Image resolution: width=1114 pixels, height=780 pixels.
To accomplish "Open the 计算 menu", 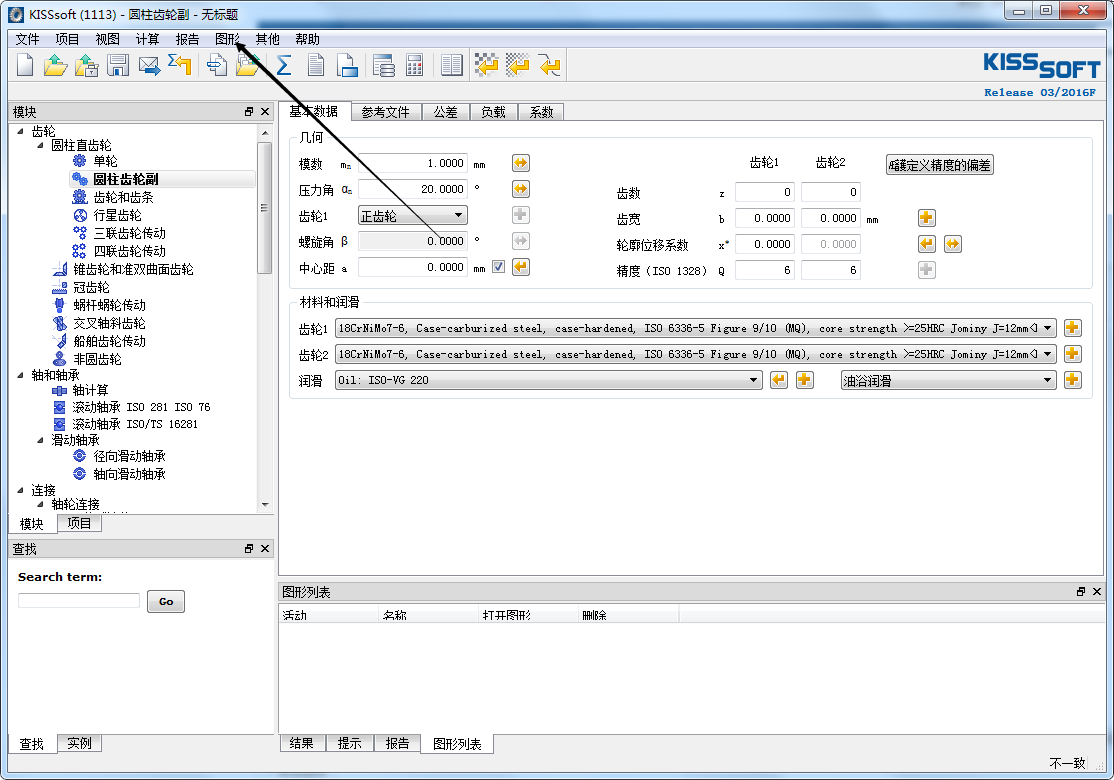I will [147, 39].
